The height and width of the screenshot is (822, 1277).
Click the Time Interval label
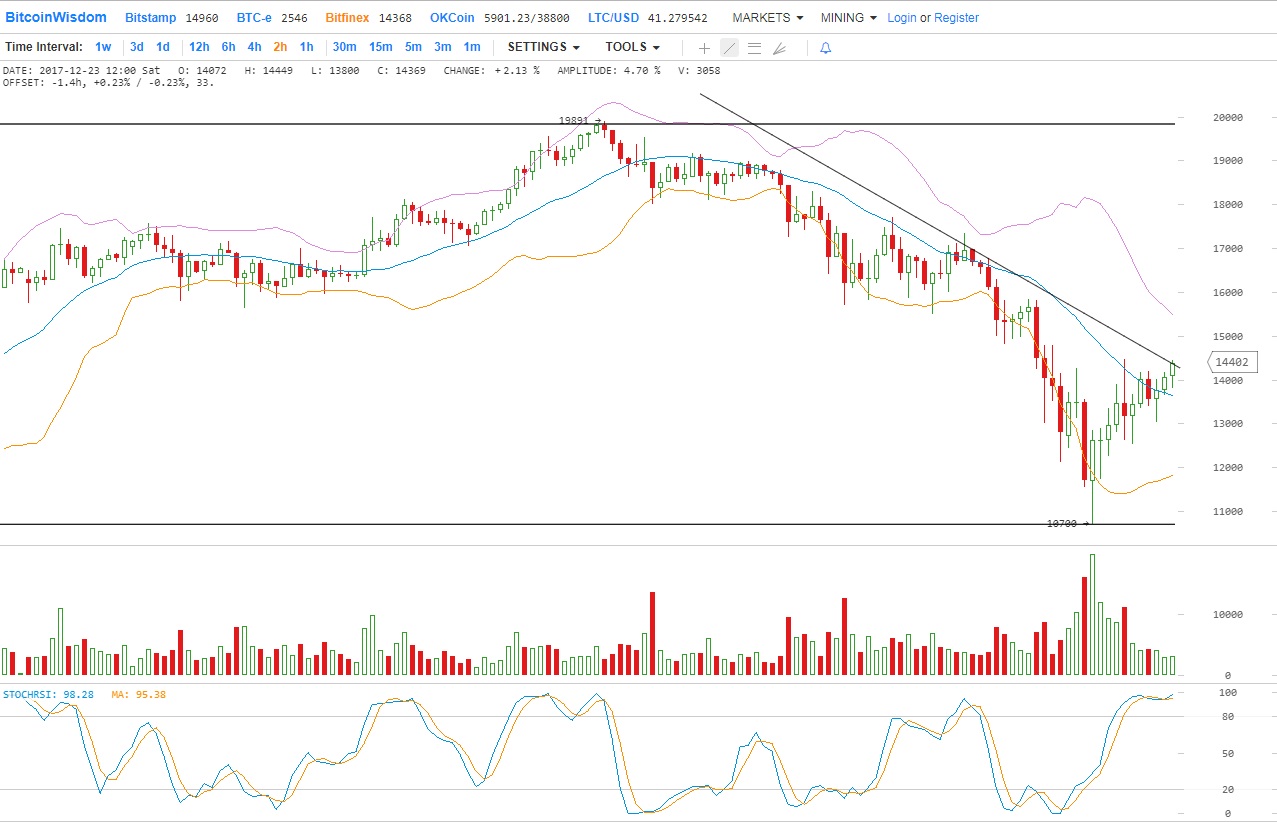(44, 47)
